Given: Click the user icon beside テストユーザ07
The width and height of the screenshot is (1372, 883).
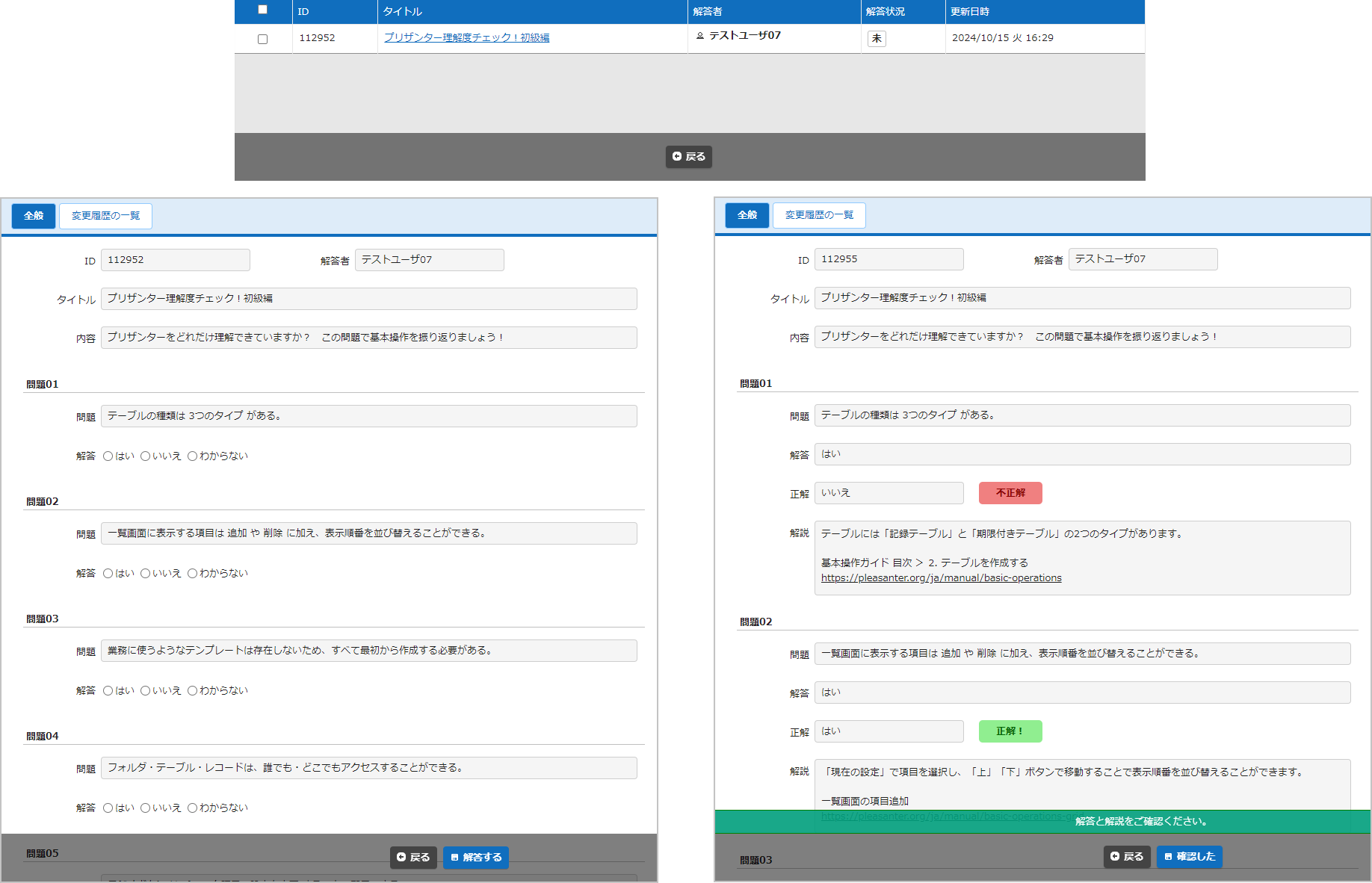Looking at the screenshot, I should pos(700,35).
